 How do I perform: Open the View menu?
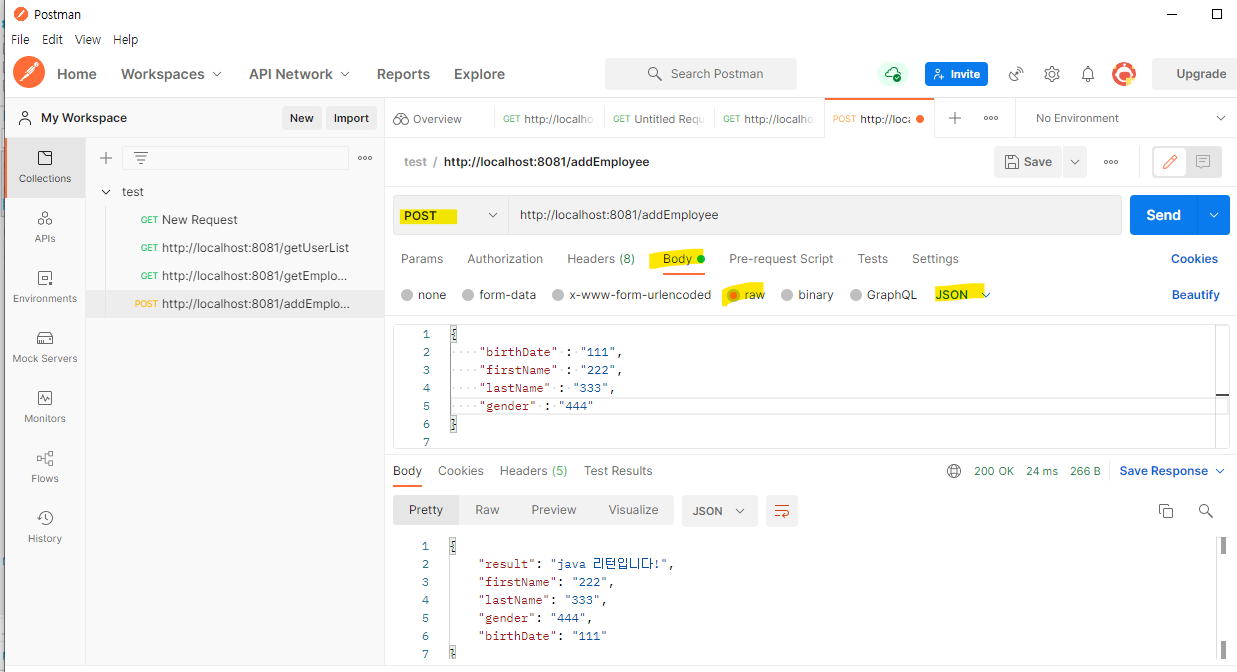(88, 40)
